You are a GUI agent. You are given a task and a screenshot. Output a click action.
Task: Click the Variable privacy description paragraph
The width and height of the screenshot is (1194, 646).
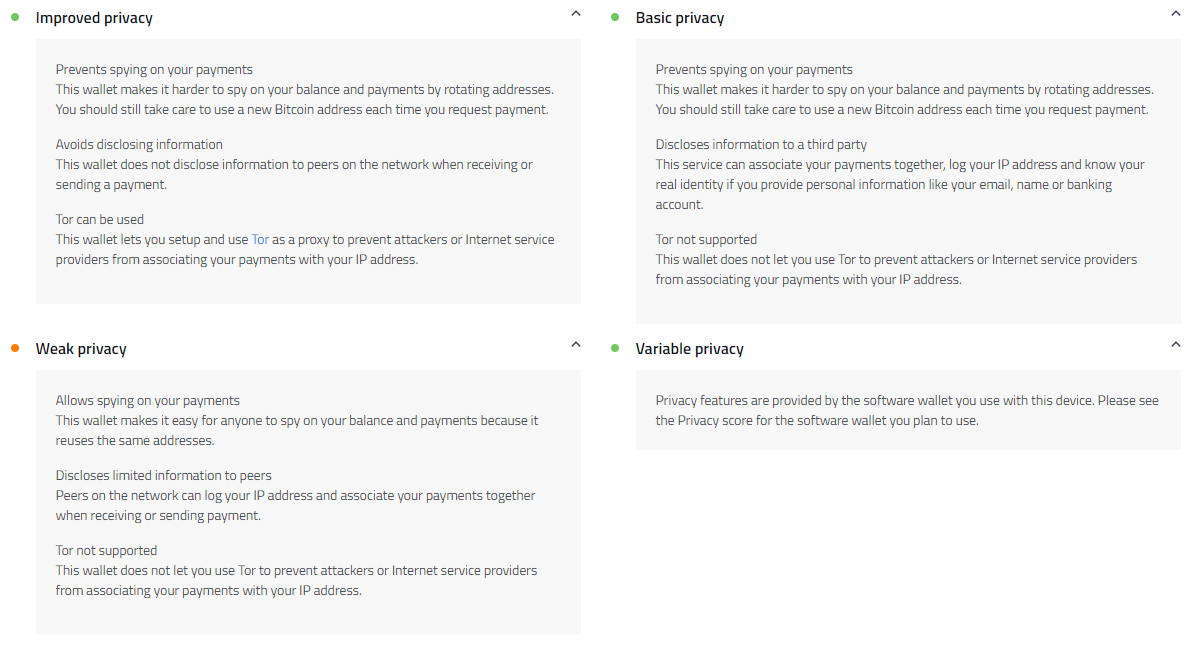tap(907, 411)
